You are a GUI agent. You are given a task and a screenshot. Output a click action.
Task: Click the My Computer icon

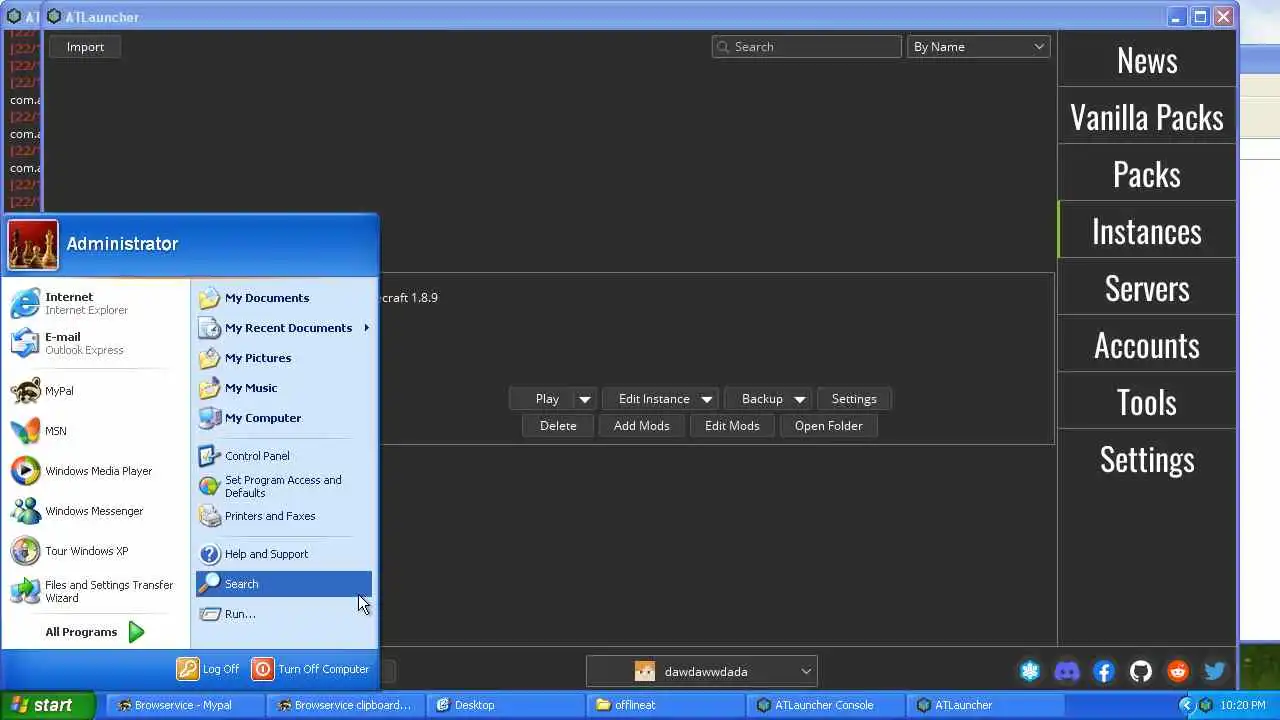pyautogui.click(x=209, y=418)
